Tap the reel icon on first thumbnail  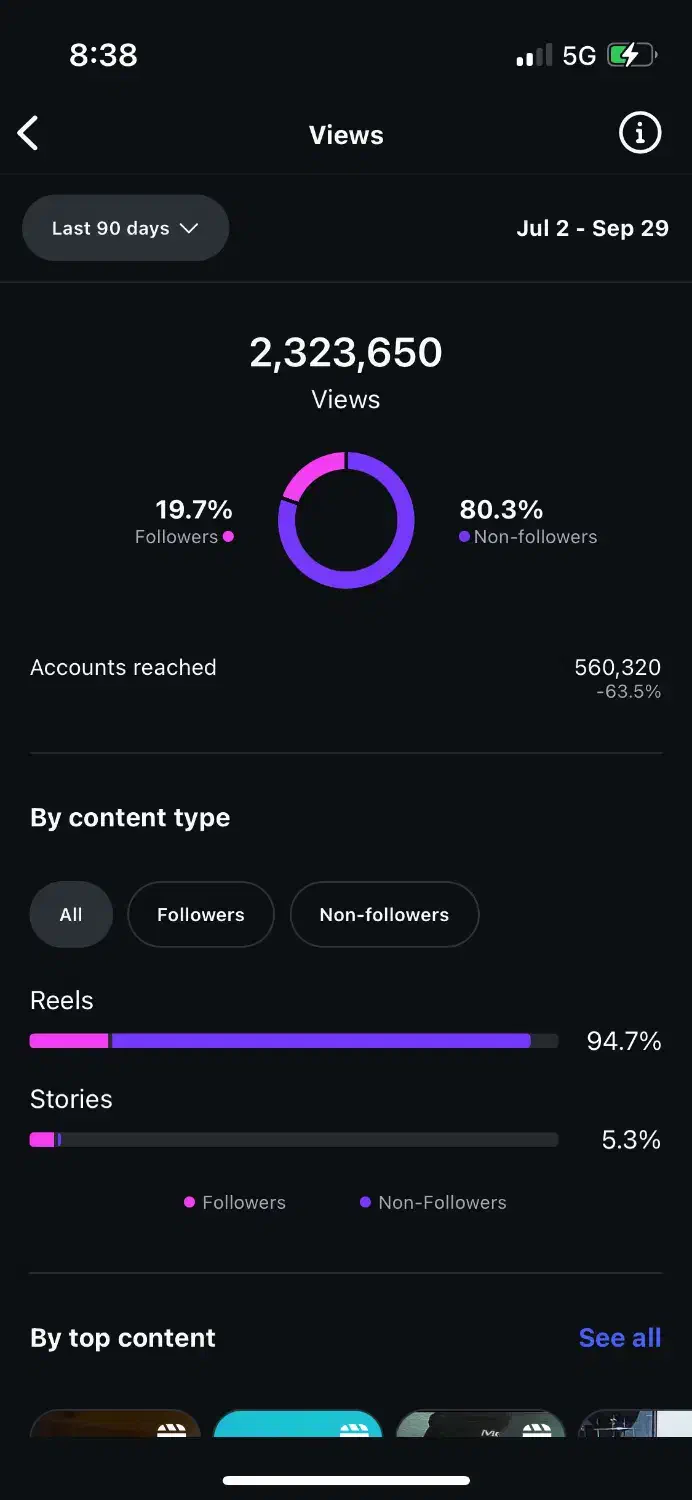coord(172,1429)
